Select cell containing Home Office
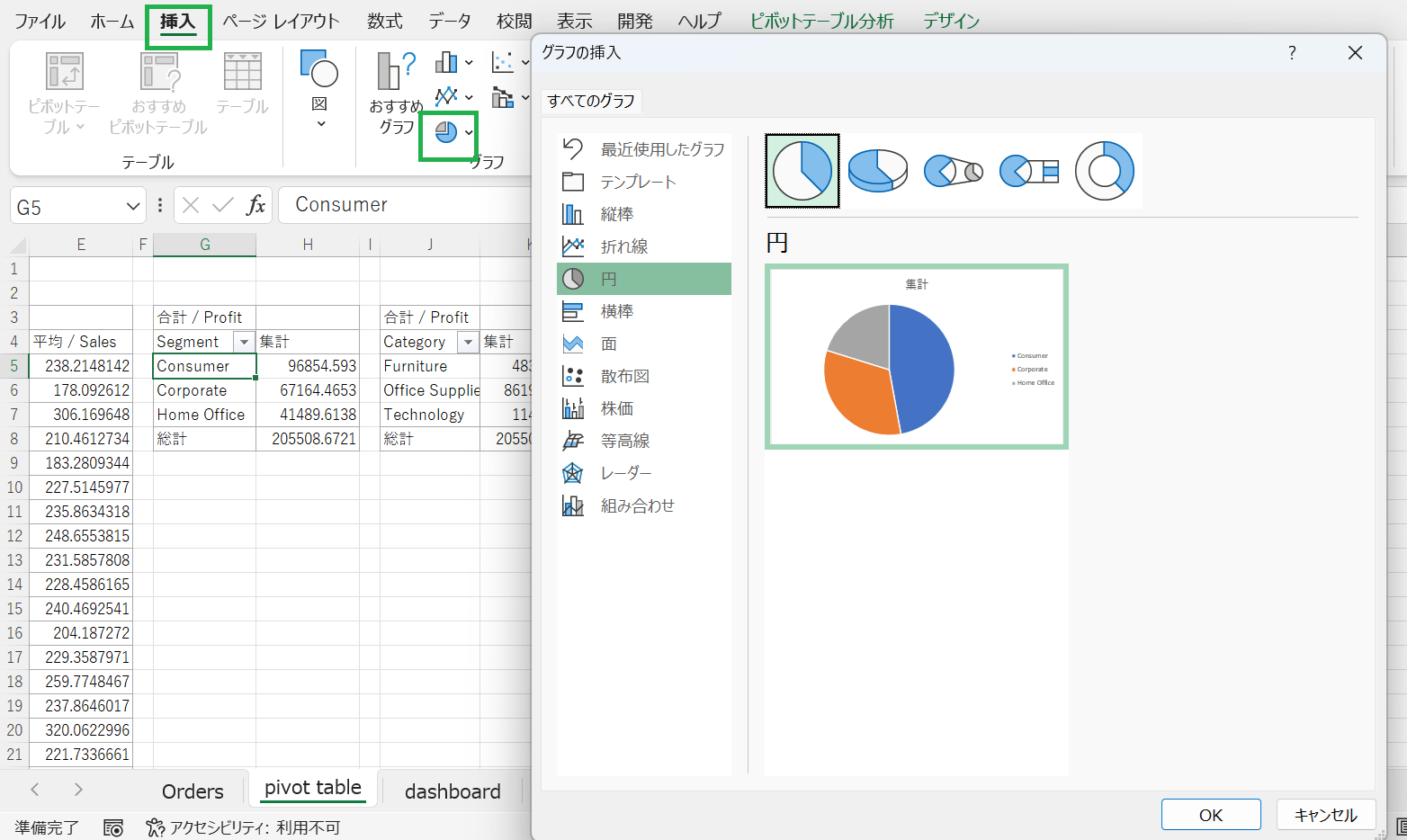1407x840 pixels. [205, 415]
